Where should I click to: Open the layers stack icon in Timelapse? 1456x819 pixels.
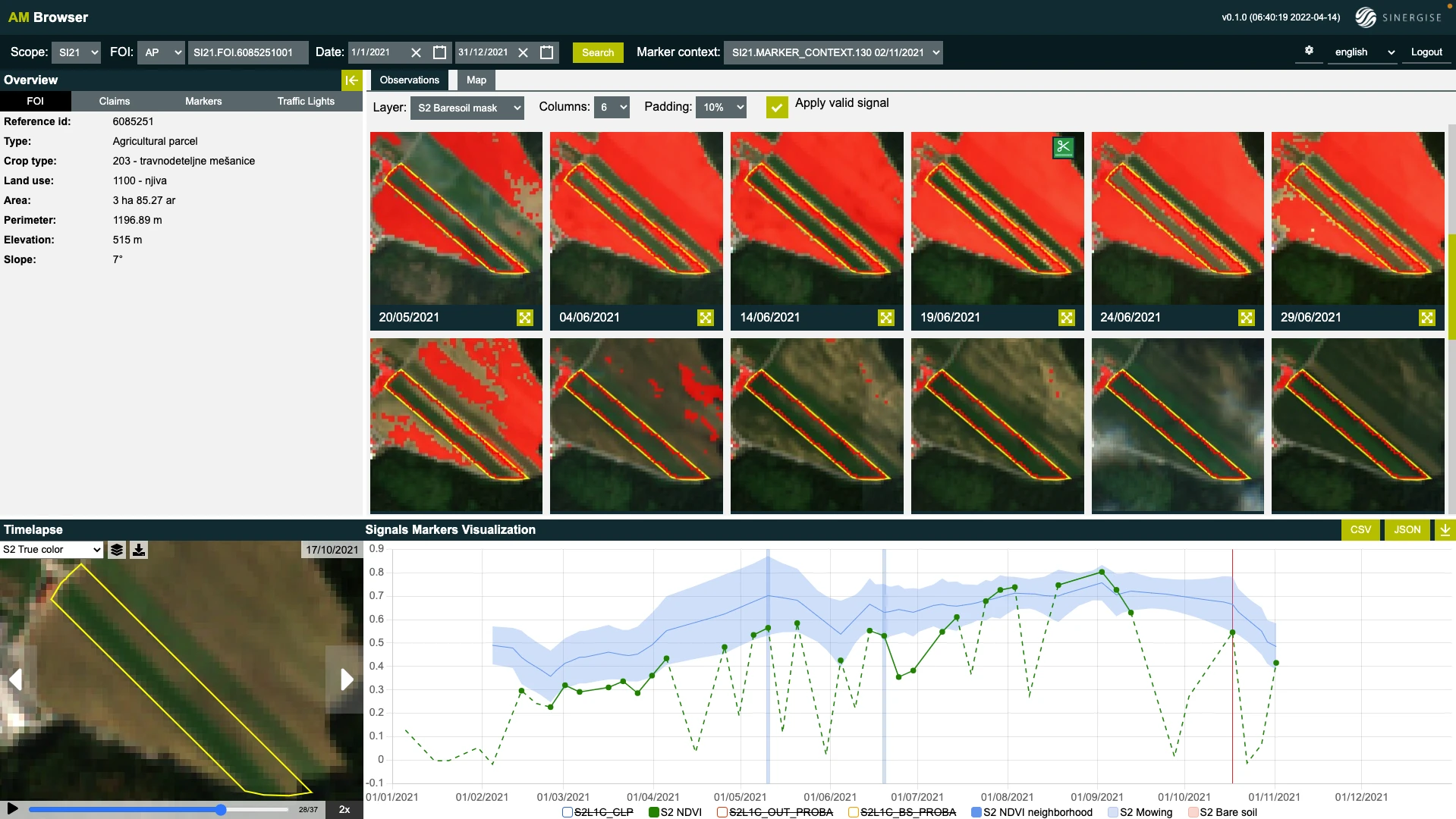[117, 550]
